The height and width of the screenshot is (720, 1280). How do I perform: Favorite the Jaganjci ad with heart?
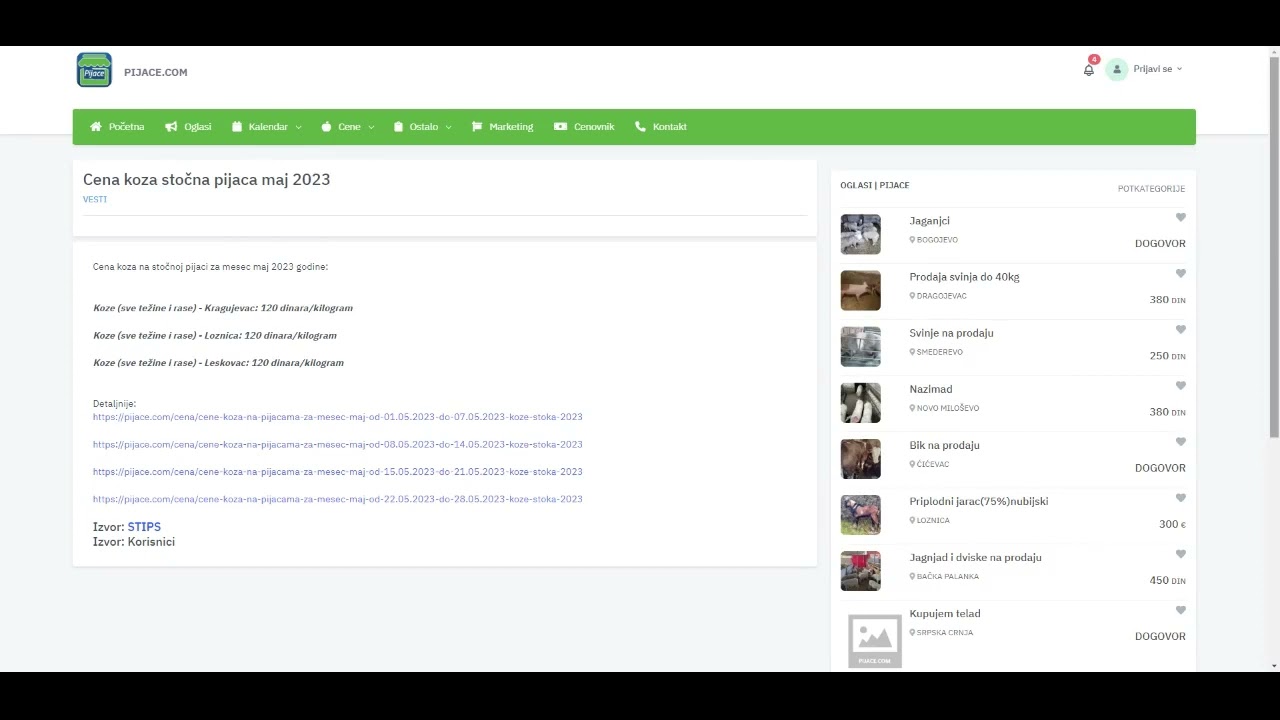pos(1180,217)
